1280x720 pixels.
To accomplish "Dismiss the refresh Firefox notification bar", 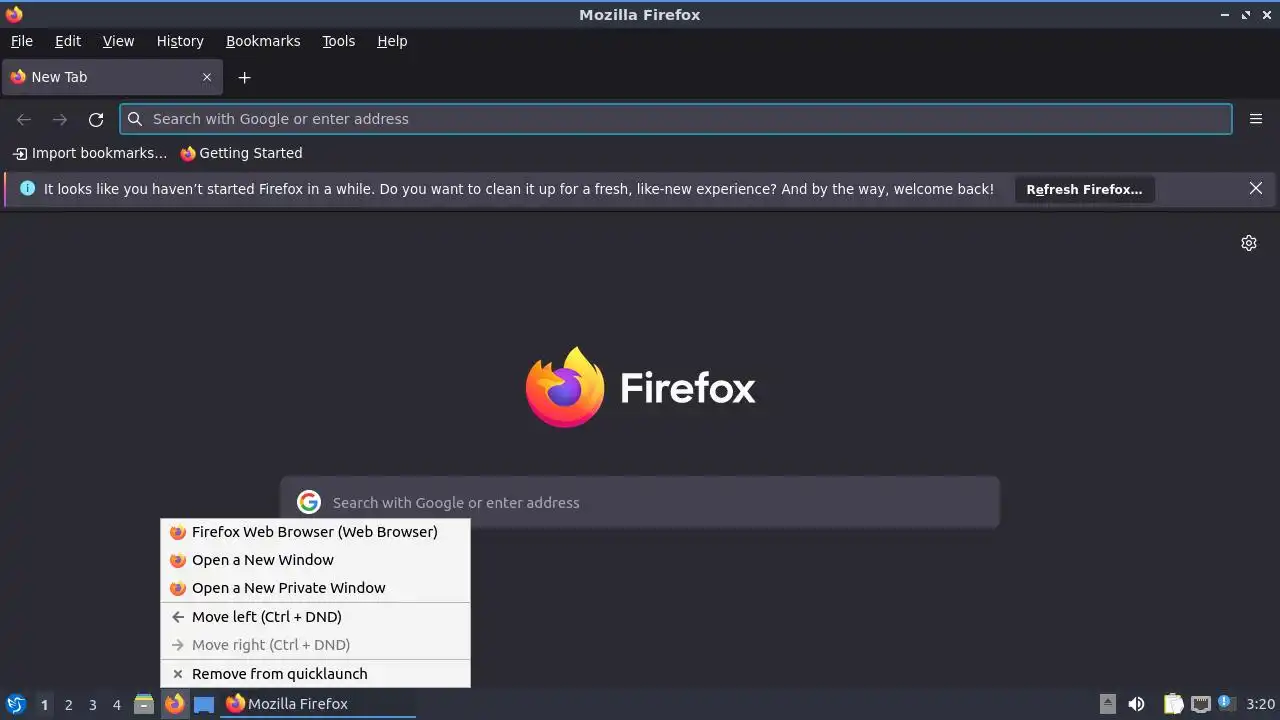I will 1256,188.
